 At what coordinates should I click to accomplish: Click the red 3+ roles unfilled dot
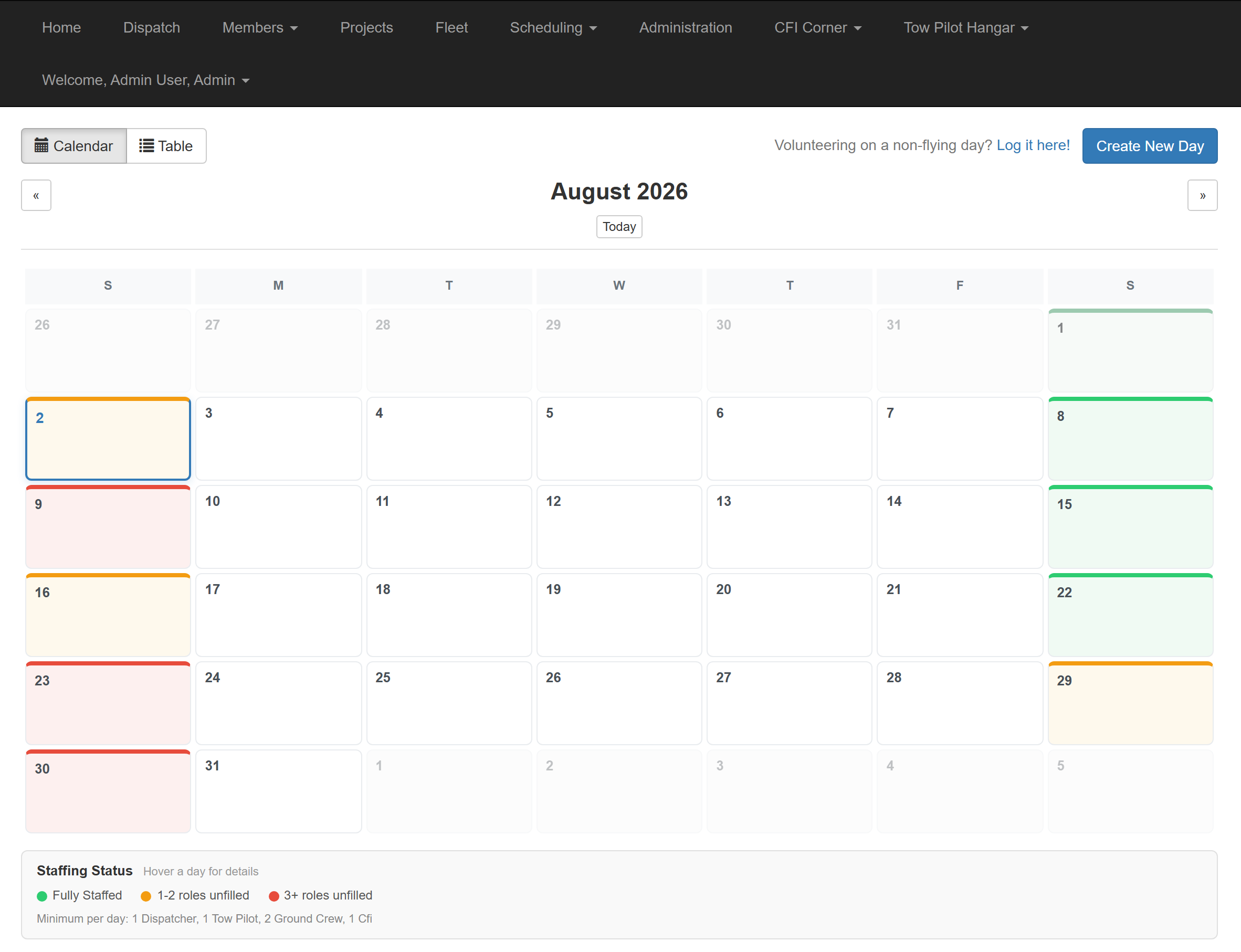click(274, 896)
